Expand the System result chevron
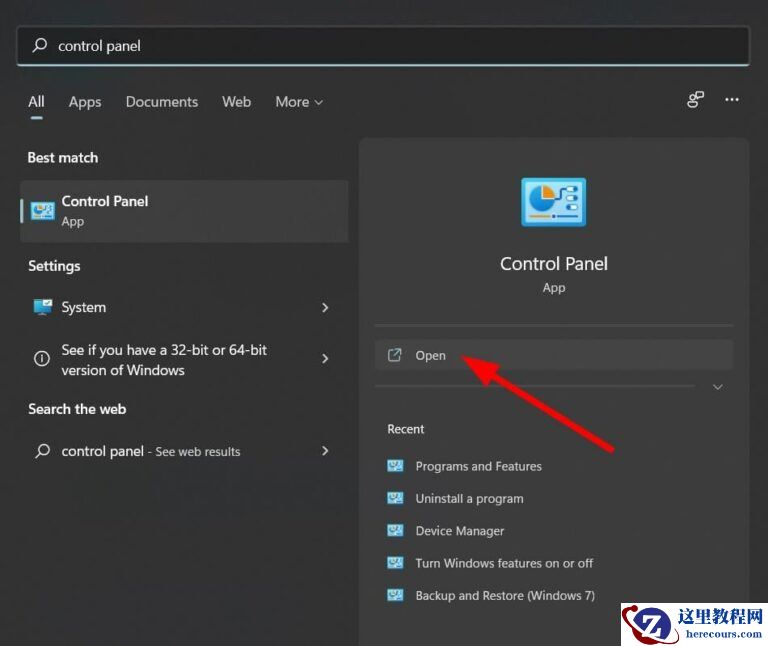Screen dimensions: 768x646 click(325, 308)
